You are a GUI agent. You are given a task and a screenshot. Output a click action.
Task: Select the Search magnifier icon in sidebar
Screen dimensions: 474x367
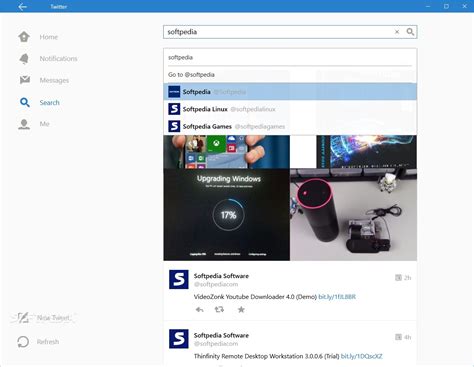coord(25,102)
